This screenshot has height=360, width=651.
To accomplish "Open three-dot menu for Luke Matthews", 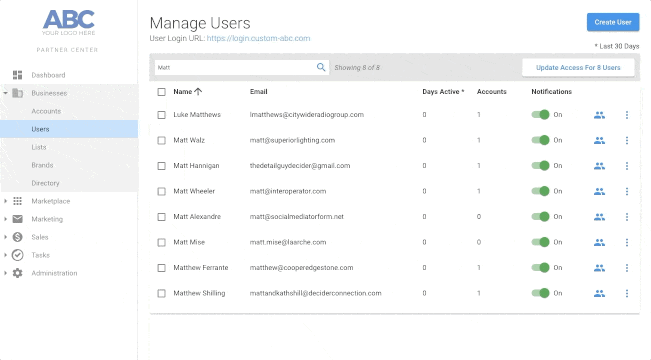I will 627,115.
